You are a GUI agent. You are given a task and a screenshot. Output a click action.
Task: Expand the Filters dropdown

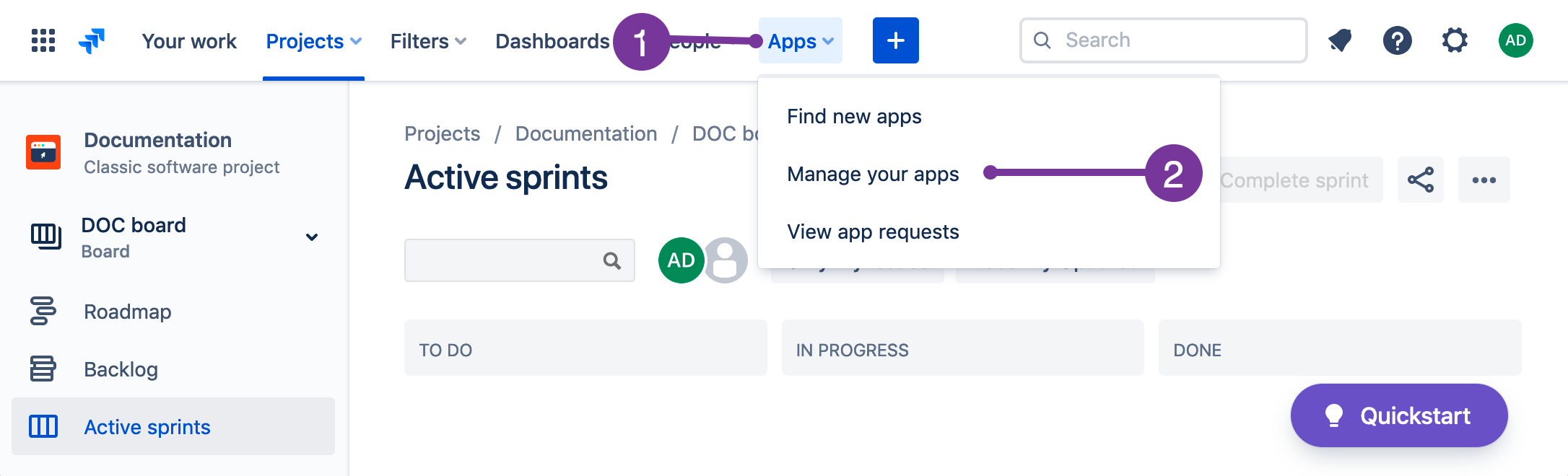[x=427, y=41]
